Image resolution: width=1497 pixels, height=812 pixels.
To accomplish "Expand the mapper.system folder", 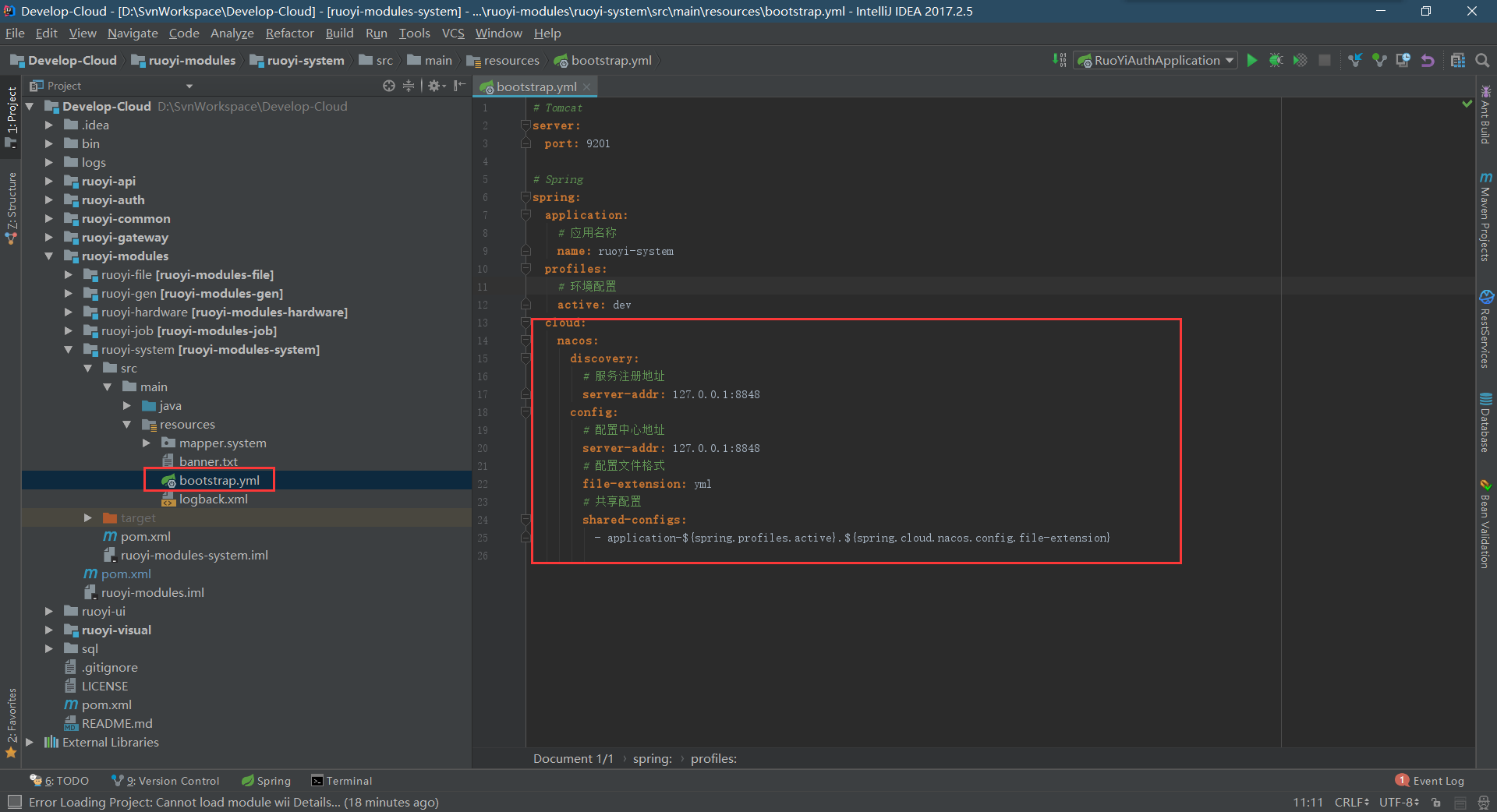I will (x=146, y=443).
